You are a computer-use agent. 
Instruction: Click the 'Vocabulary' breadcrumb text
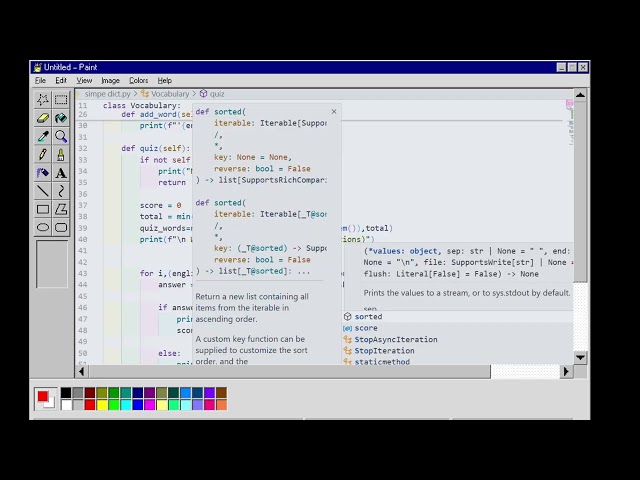(x=170, y=94)
